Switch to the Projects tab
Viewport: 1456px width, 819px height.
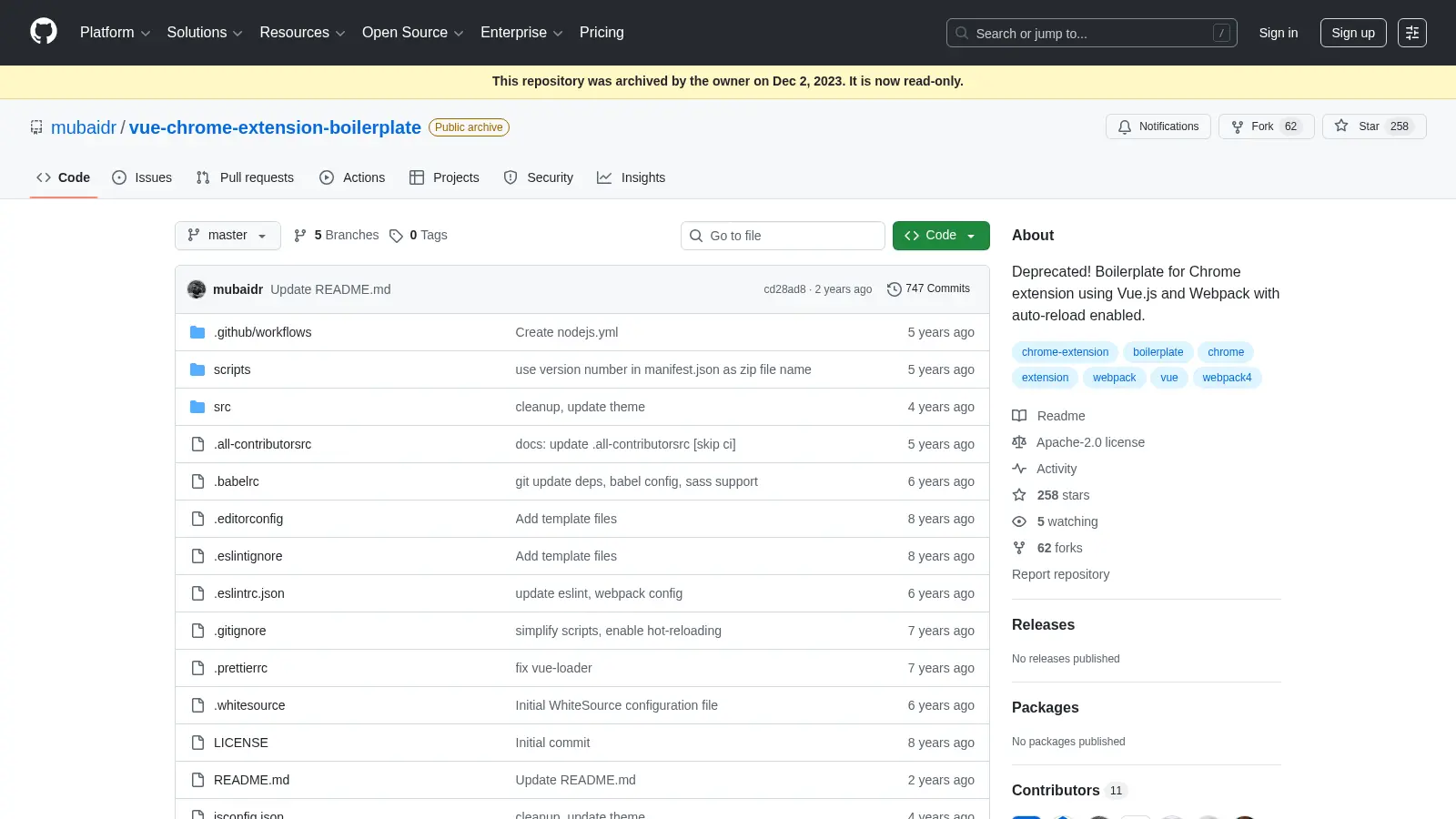[x=444, y=177]
